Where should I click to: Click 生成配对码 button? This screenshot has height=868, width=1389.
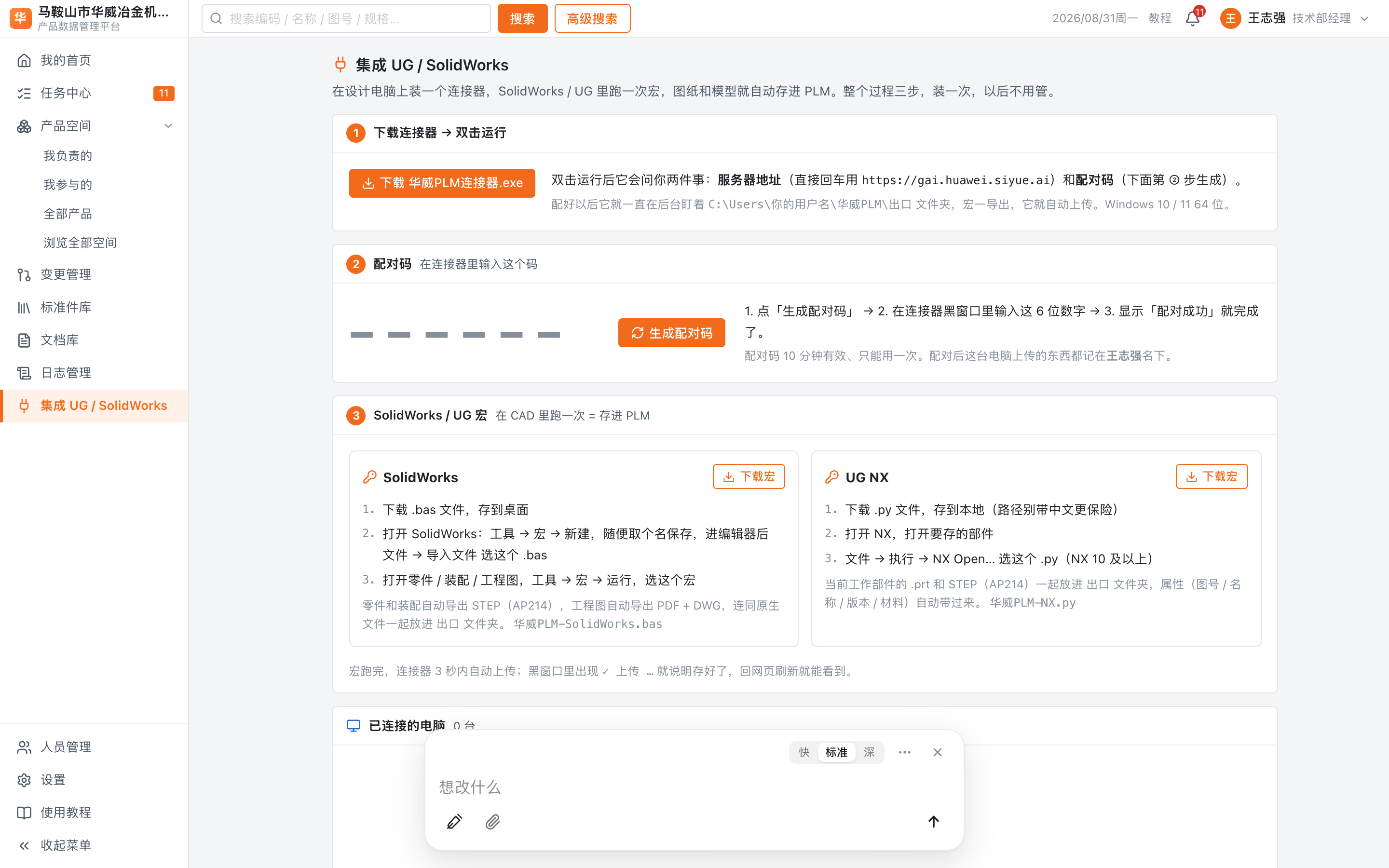pyautogui.click(x=671, y=333)
